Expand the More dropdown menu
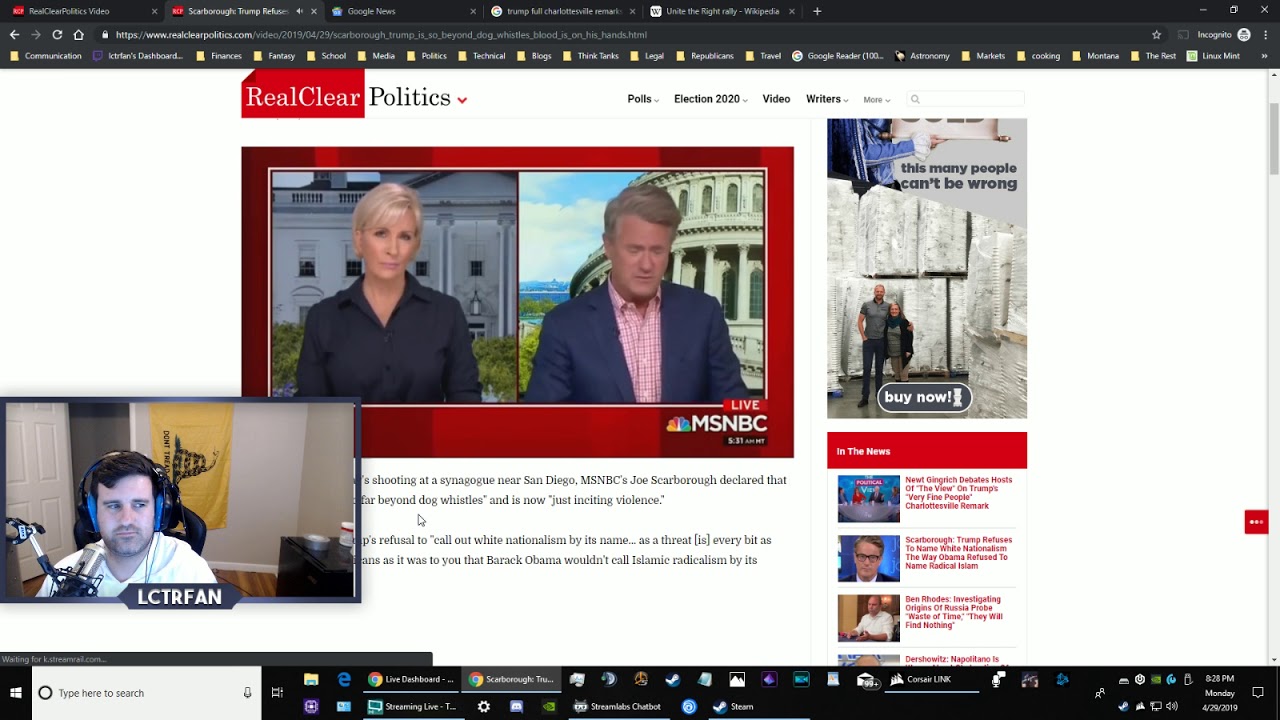Screen dimensions: 1280x720 click(876, 100)
